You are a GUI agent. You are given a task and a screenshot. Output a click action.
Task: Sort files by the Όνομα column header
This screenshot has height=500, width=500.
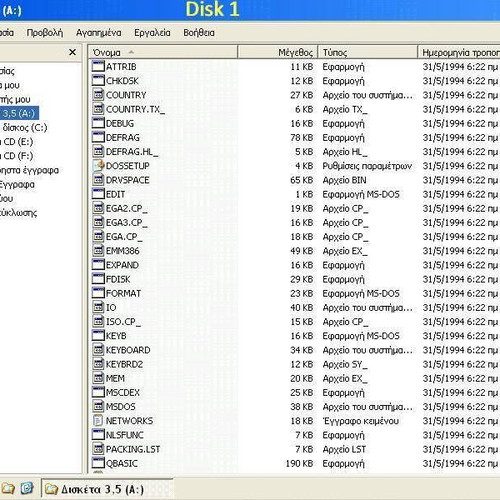click(163, 52)
